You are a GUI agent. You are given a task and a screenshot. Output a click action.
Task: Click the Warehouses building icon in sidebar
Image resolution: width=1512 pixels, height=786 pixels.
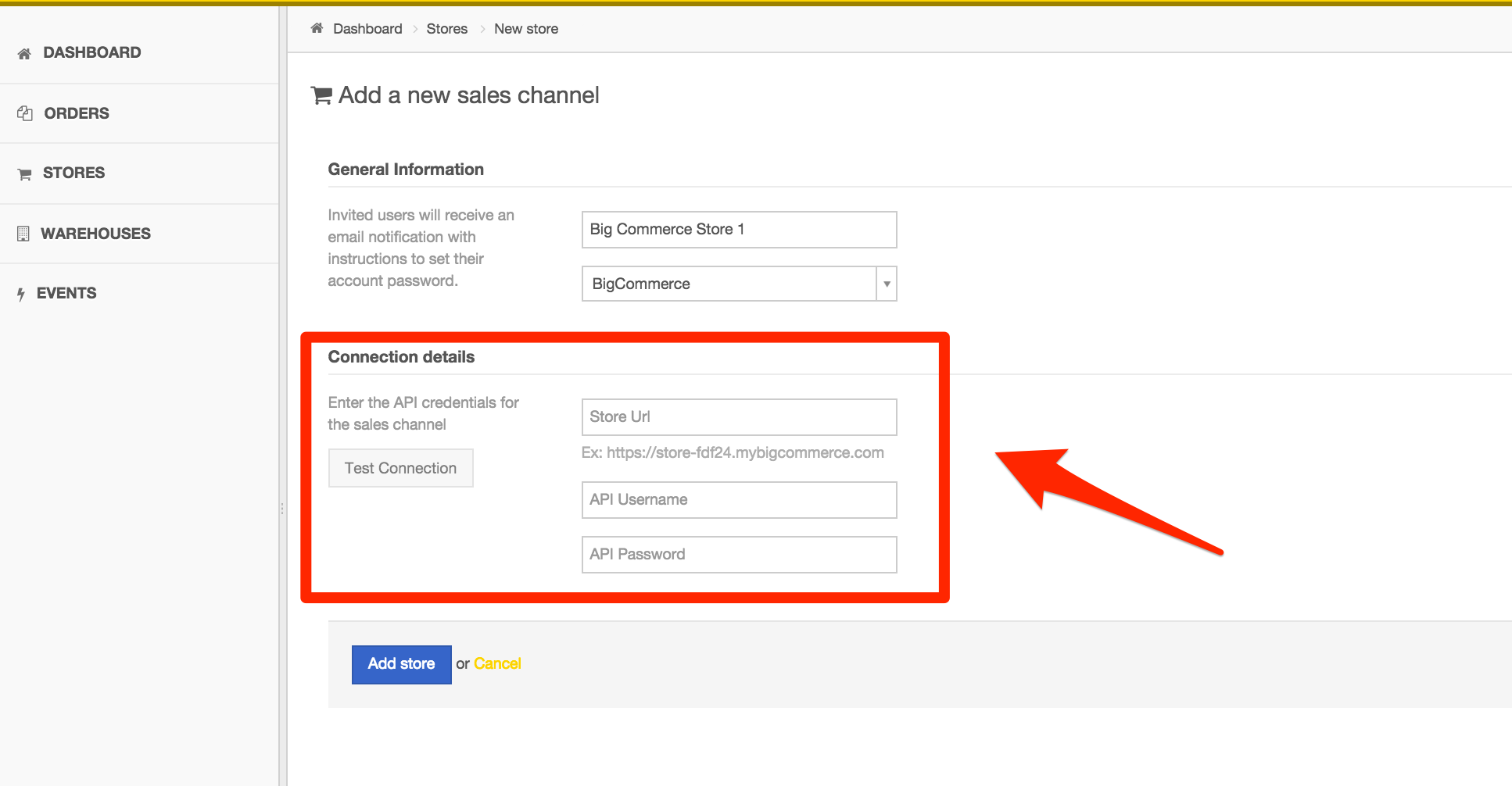pos(23,234)
